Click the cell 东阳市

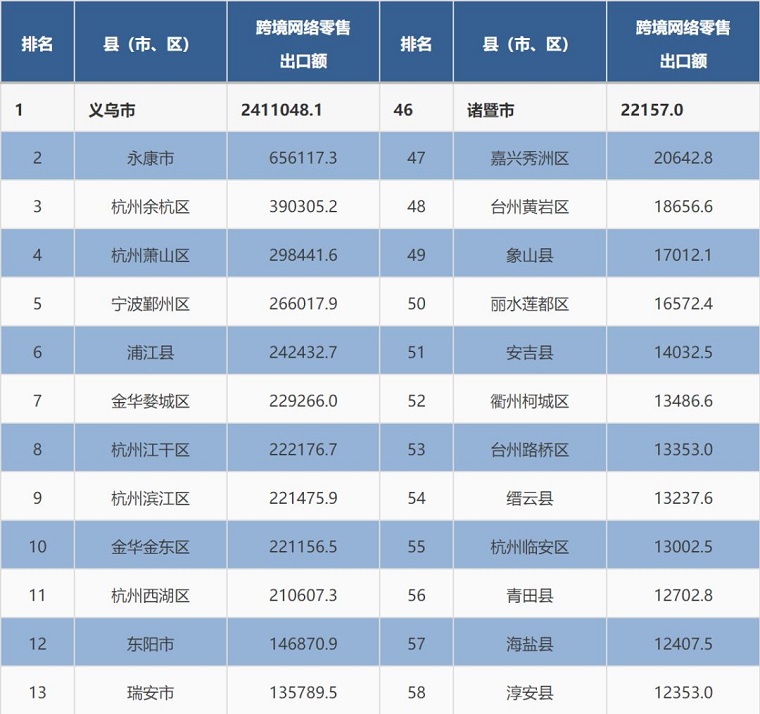tap(150, 644)
